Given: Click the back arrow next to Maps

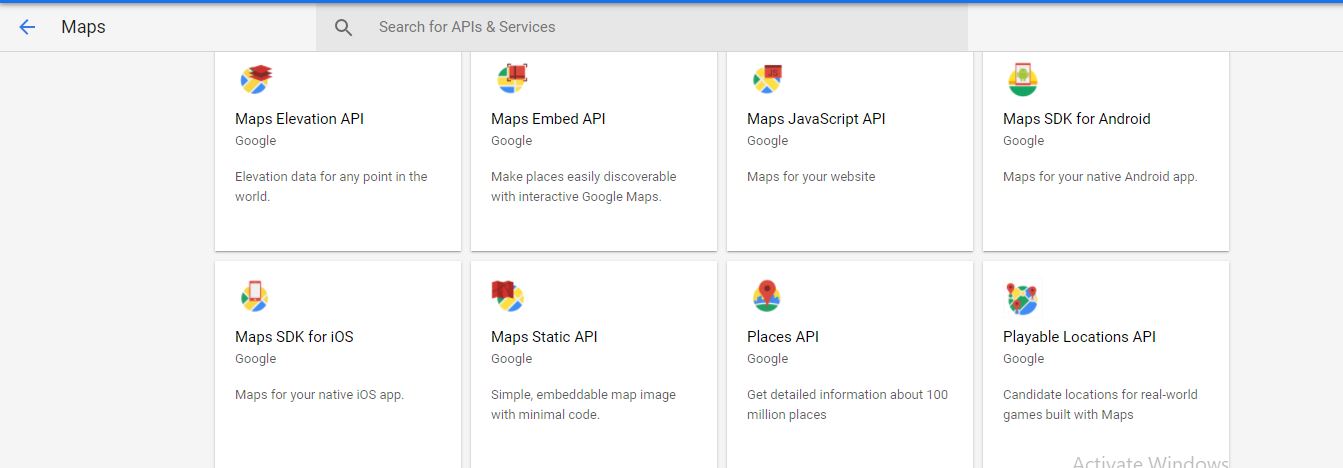Looking at the screenshot, I should [x=27, y=27].
